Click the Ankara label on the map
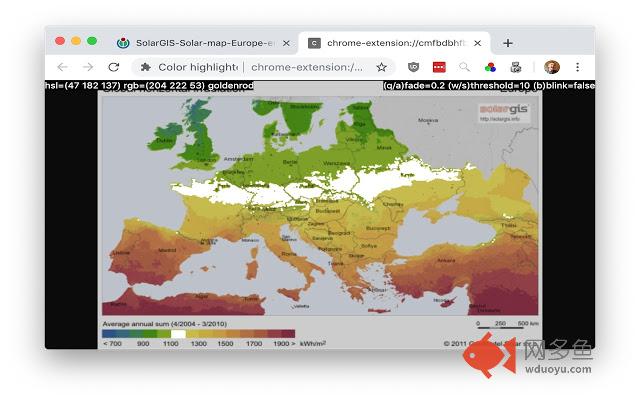Screen dimensions: 640x400 [x=446, y=260]
